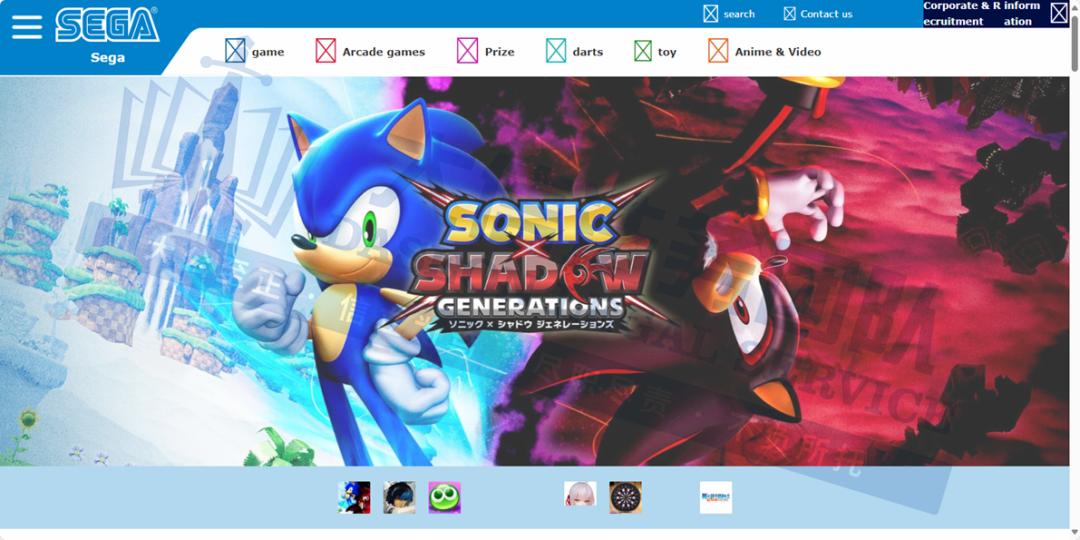Select the game navigation item
The height and width of the screenshot is (540, 1080).
click(x=255, y=51)
